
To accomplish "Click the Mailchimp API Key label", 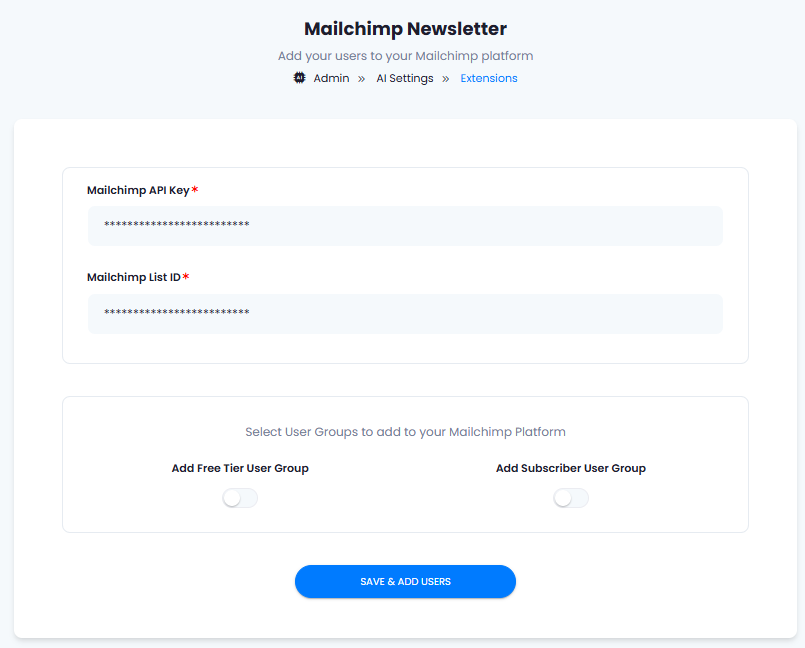I will click(138, 190).
